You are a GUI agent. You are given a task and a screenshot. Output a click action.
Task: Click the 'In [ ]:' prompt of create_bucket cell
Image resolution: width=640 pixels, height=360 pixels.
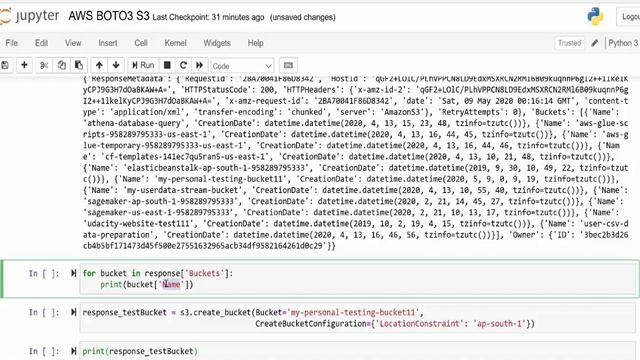click(44, 312)
